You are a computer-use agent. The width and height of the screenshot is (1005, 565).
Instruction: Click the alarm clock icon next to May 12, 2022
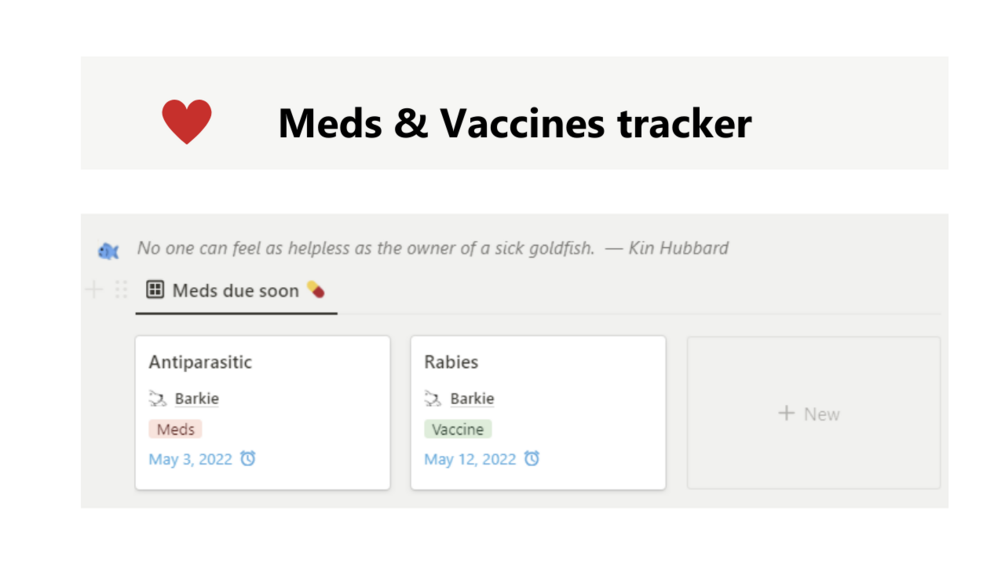click(532, 459)
